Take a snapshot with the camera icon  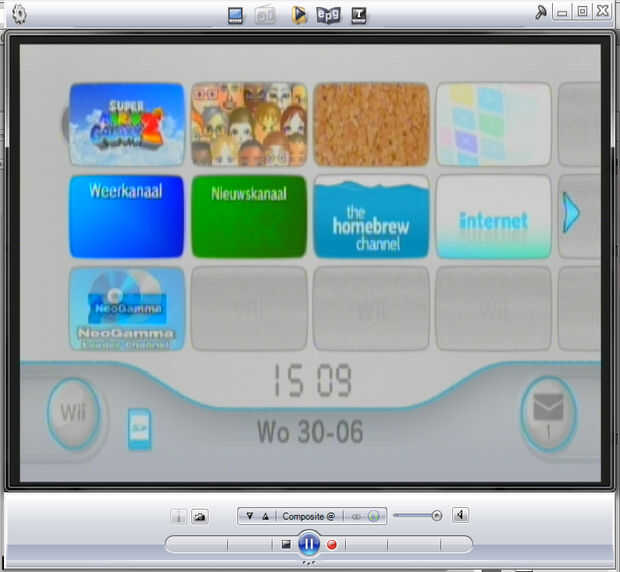[x=199, y=516]
